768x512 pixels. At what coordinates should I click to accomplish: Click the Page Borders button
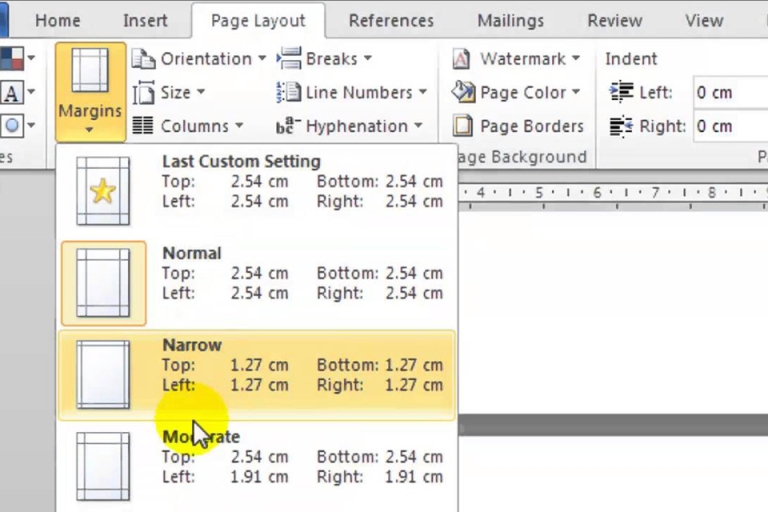click(518, 126)
